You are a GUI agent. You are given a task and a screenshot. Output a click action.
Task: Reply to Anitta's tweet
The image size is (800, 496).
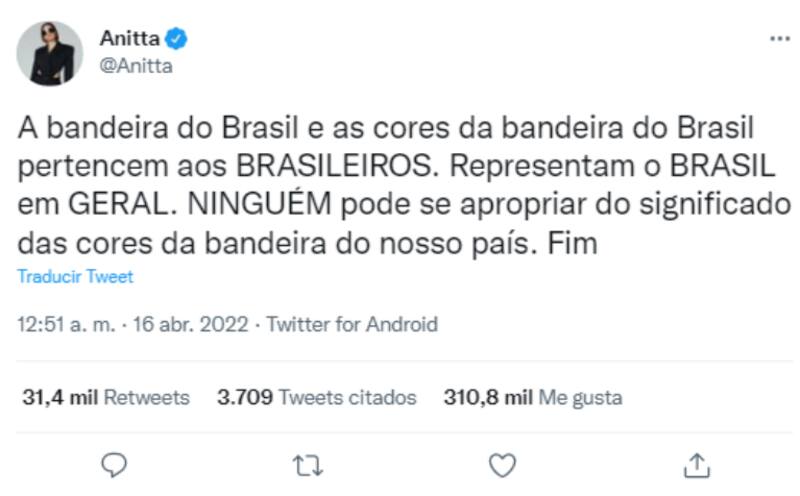(x=116, y=463)
